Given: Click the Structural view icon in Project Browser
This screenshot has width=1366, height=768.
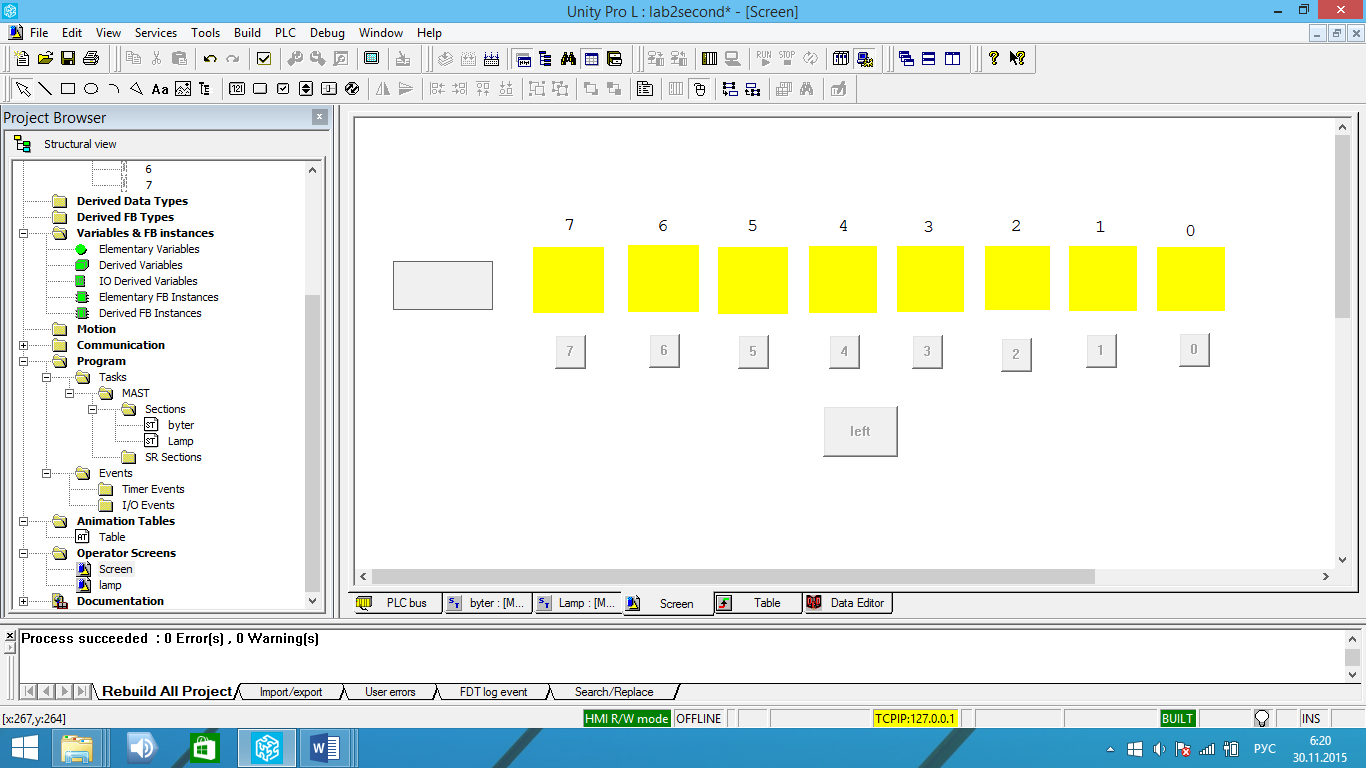Looking at the screenshot, I should tap(22, 144).
